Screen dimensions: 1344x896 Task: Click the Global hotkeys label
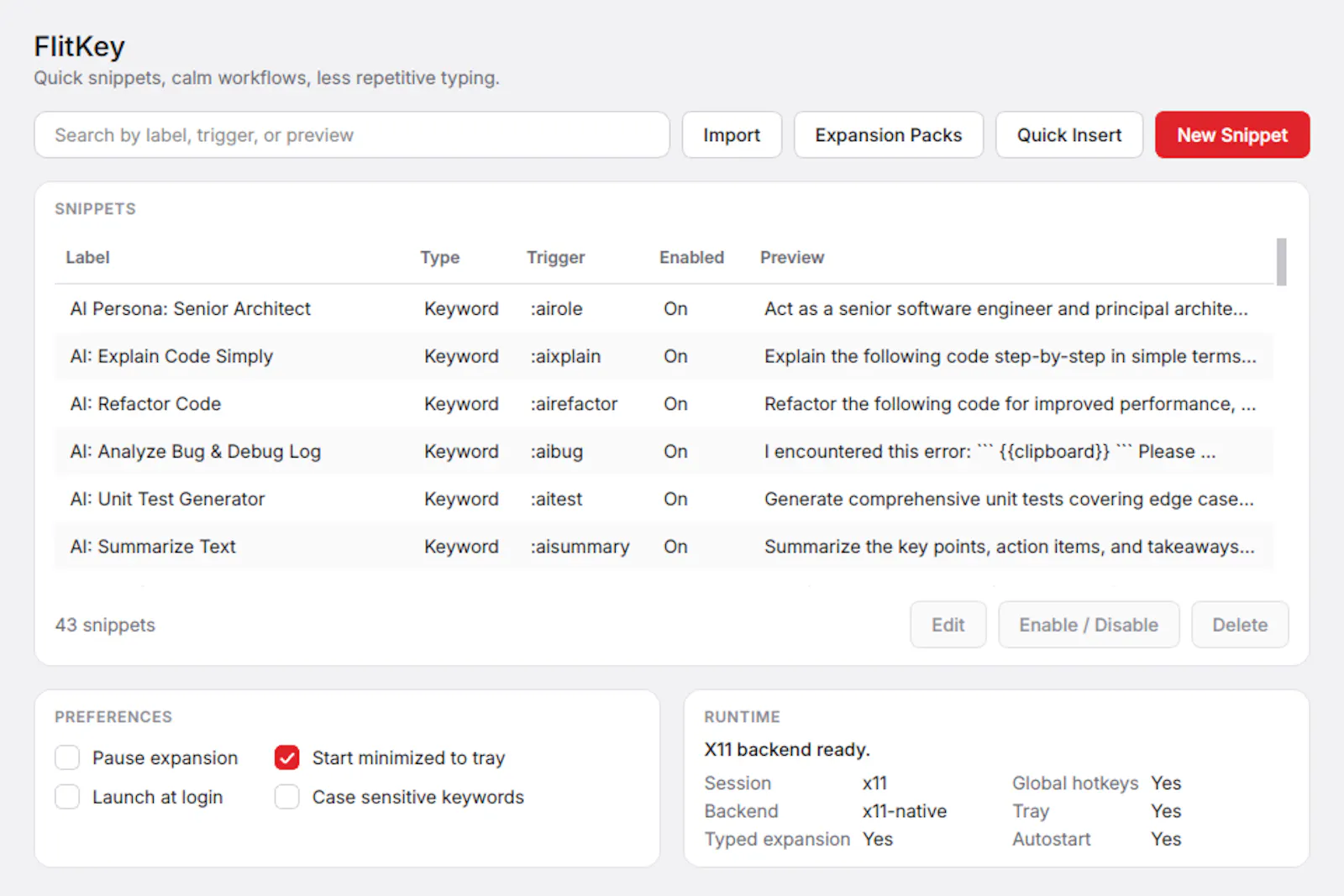[x=1075, y=783]
